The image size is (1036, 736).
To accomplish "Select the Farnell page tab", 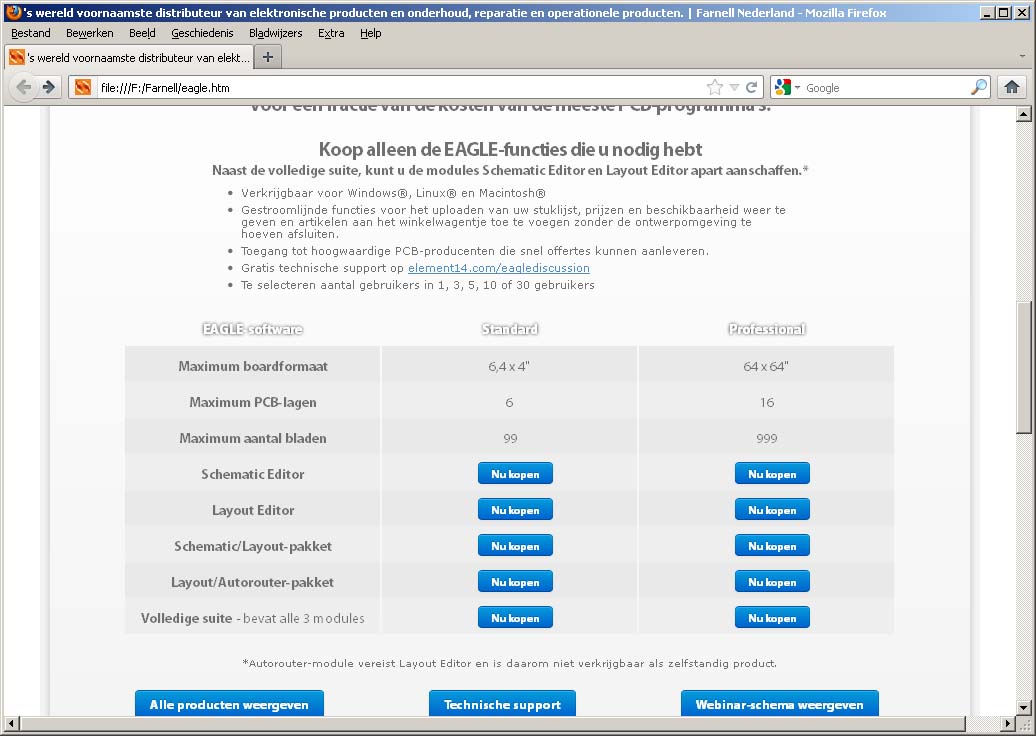I will (x=130, y=57).
